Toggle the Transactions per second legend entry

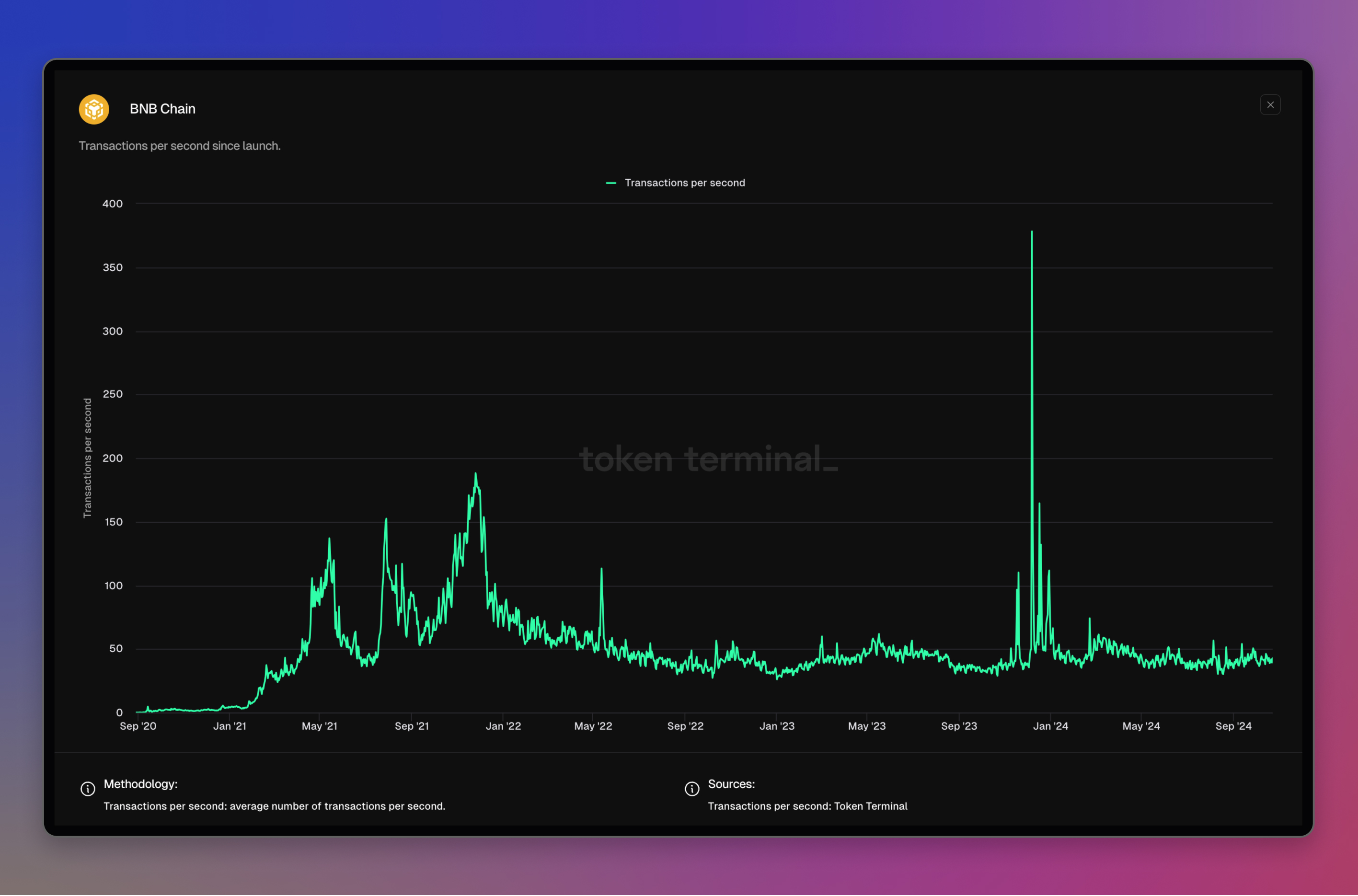(675, 183)
